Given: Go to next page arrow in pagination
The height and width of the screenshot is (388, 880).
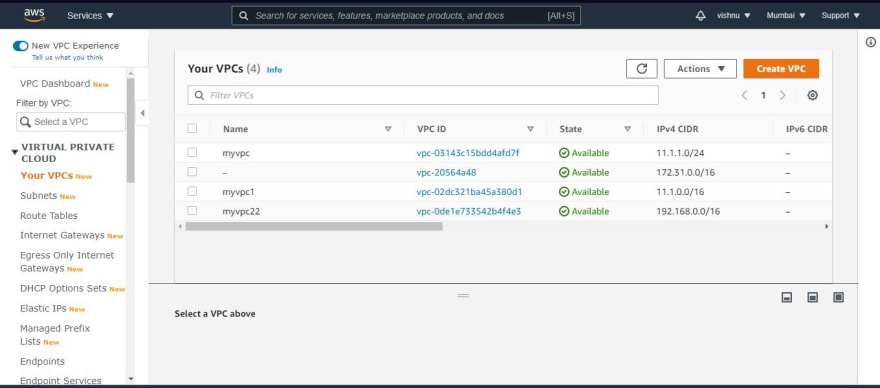Looking at the screenshot, I should tap(782, 95).
